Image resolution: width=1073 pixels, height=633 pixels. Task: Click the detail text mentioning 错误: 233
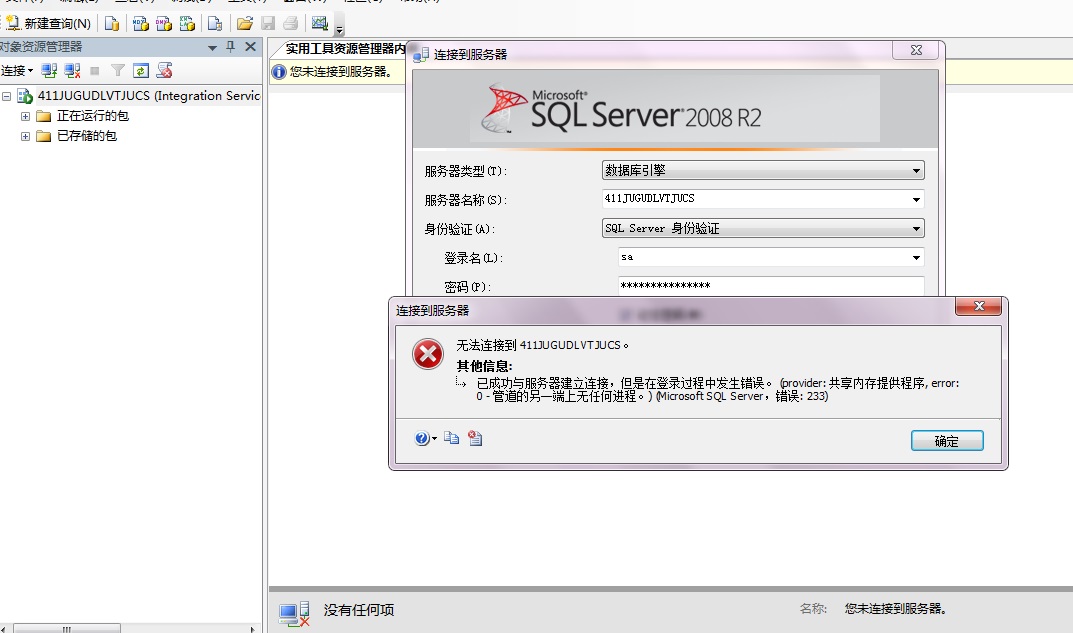pyautogui.click(x=719, y=389)
